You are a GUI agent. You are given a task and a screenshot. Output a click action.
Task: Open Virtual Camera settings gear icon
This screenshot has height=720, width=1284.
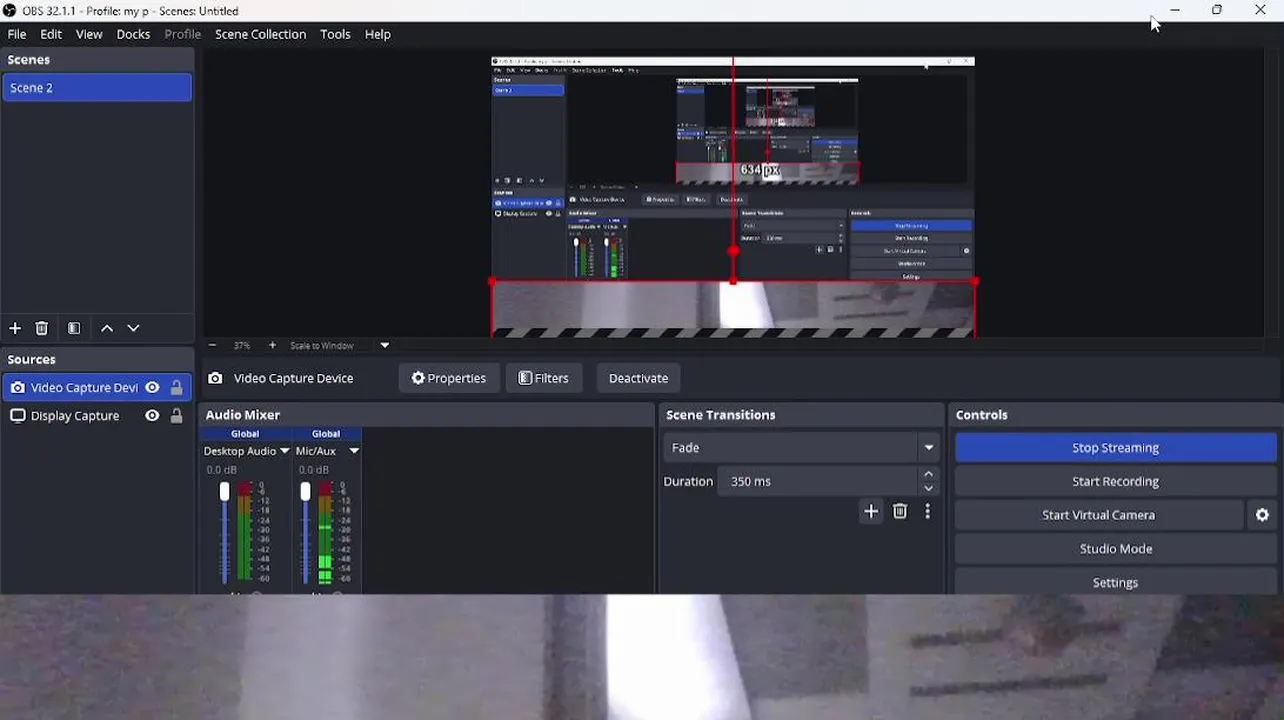click(x=1262, y=515)
